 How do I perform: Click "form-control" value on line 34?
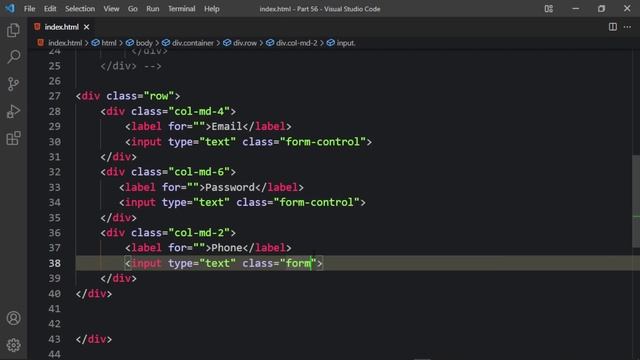point(316,202)
